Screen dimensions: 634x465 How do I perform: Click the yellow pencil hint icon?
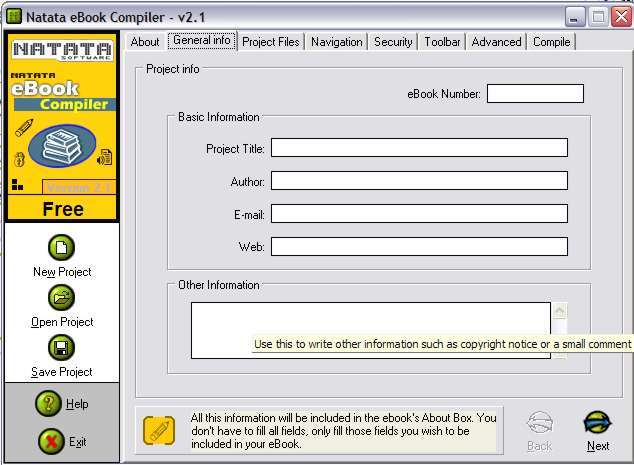coord(159,431)
